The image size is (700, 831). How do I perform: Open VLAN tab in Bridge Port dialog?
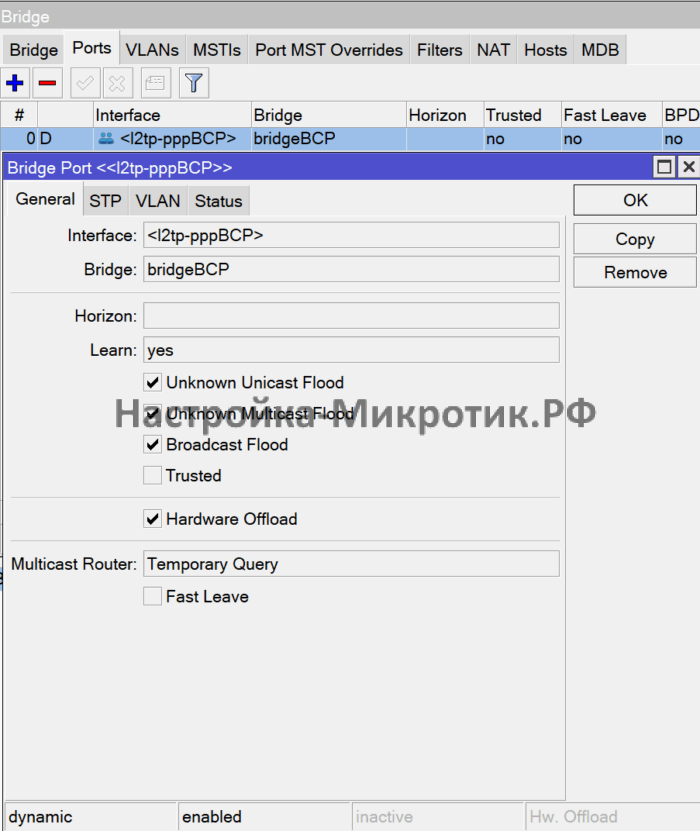tap(158, 201)
